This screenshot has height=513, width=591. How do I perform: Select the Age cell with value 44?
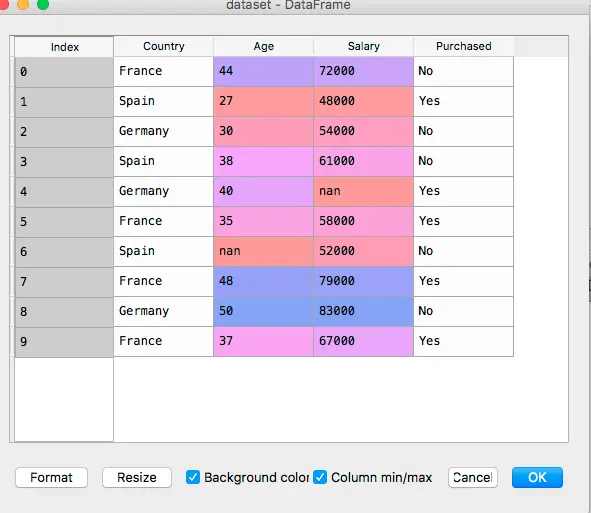click(263, 71)
